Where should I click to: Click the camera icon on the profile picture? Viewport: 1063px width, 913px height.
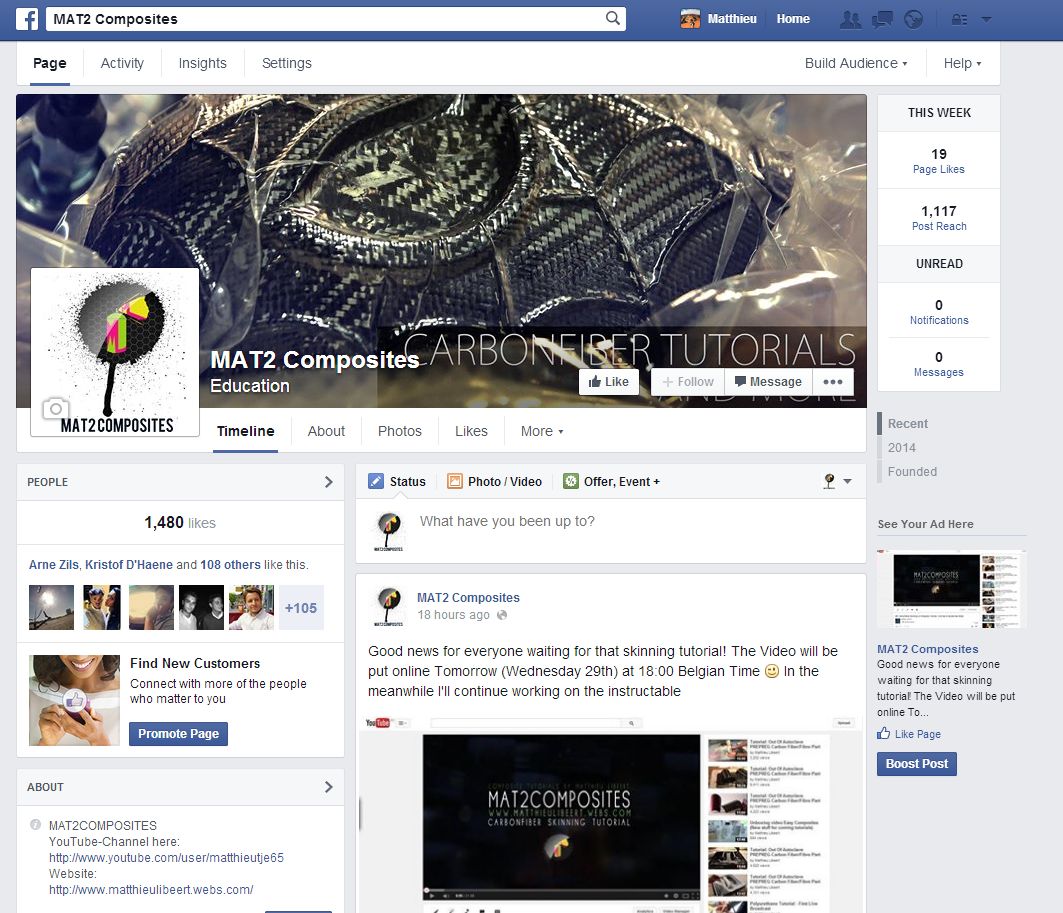[x=55, y=409]
